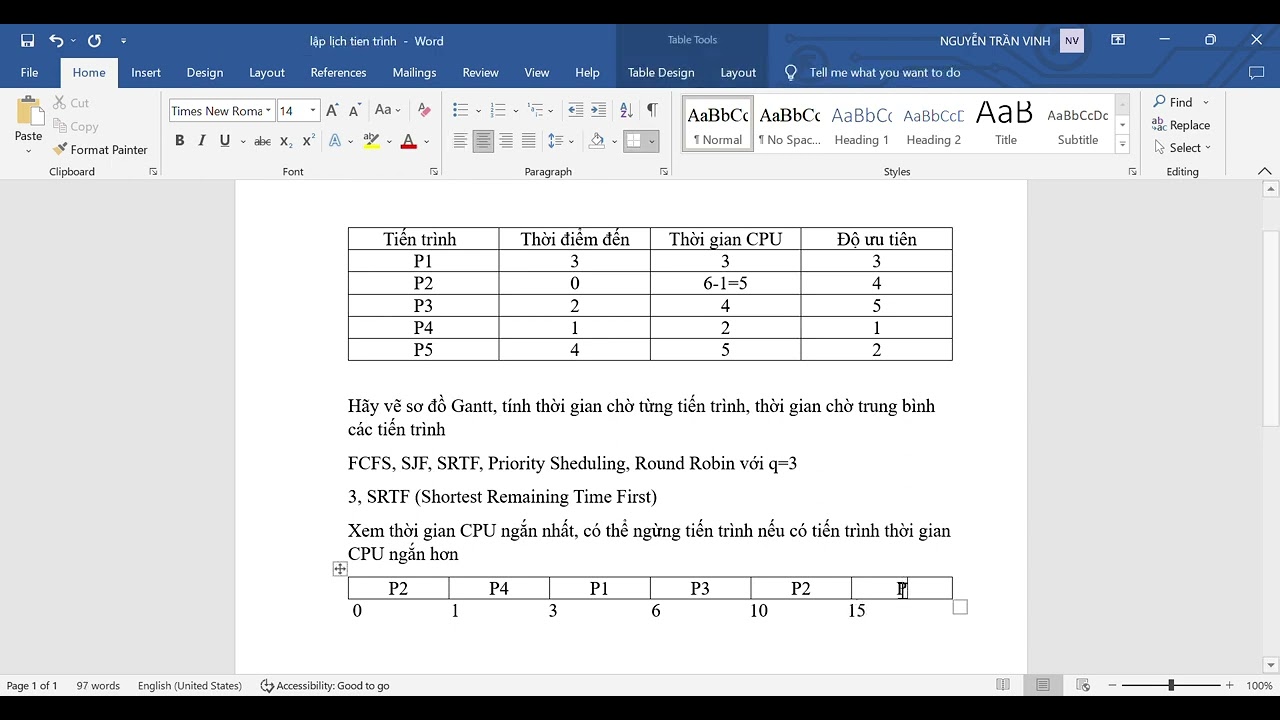Image resolution: width=1280 pixels, height=720 pixels.
Task: Open the Select dropdown in Editing
Action: pos(1181,148)
